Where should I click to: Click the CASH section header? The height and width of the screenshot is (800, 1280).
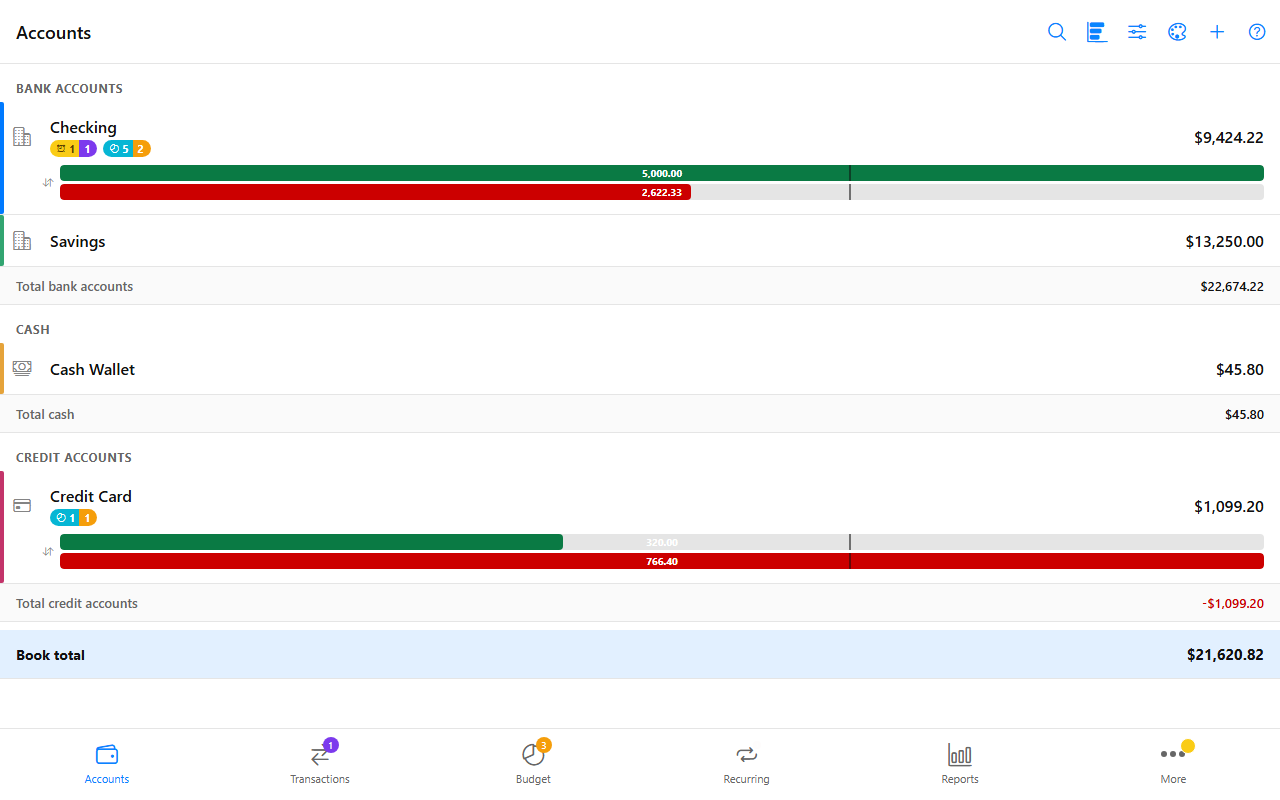point(33,329)
